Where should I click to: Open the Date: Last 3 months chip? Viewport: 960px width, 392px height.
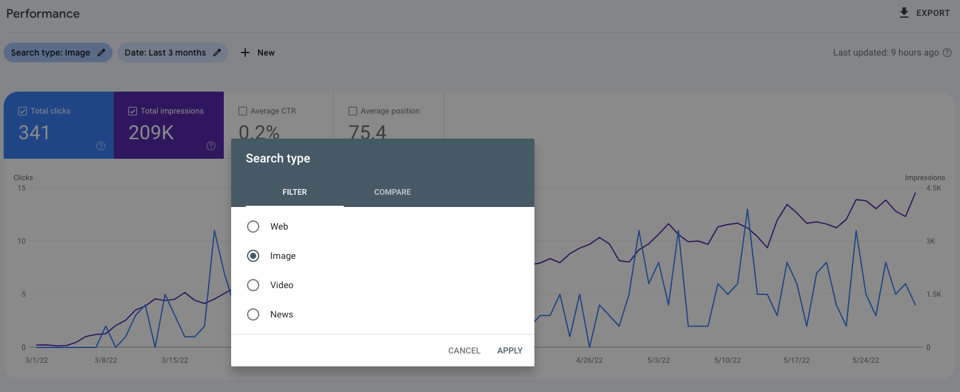click(x=173, y=53)
